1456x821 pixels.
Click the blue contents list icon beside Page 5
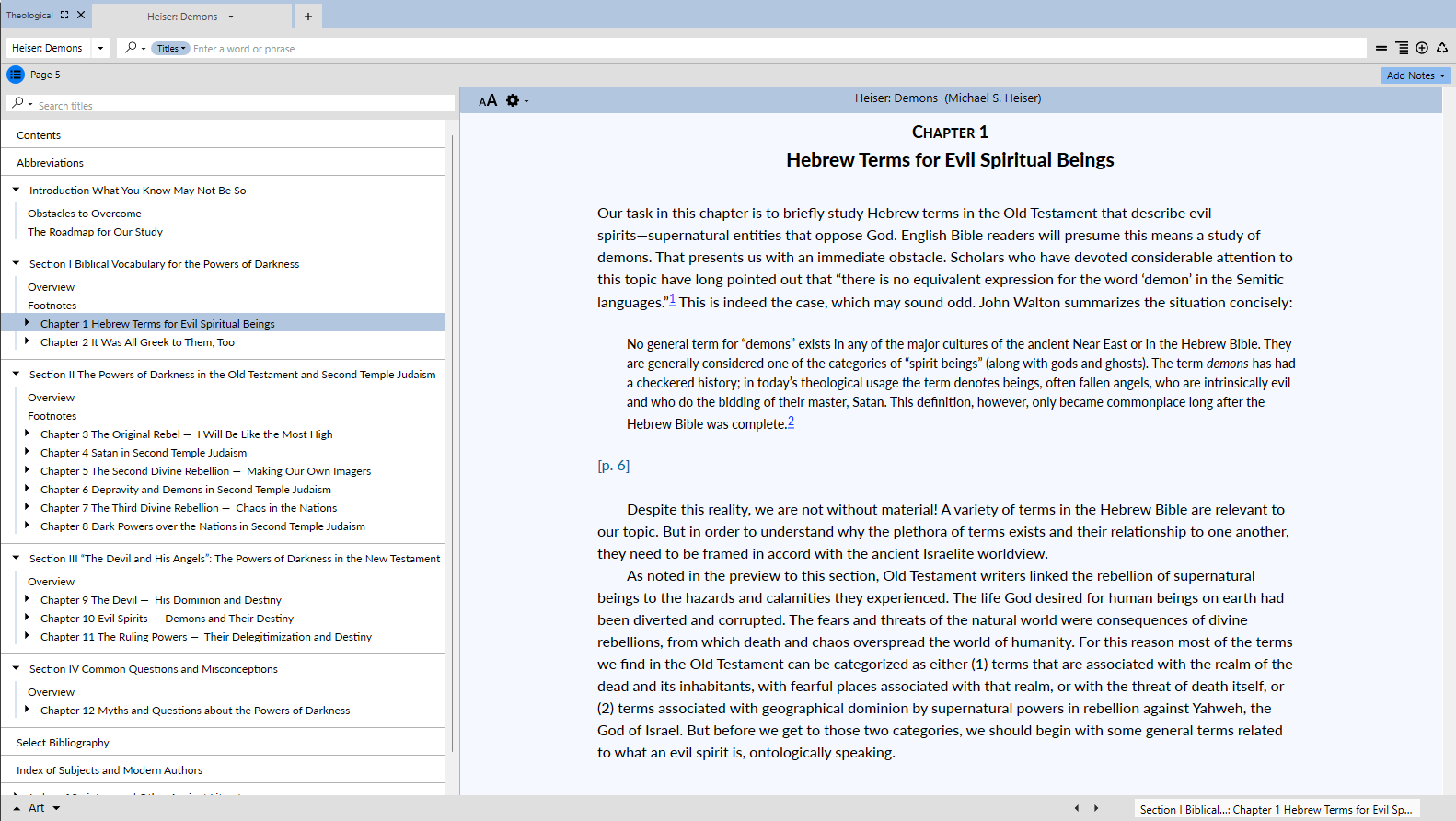pyautogui.click(x=16, y=75)
